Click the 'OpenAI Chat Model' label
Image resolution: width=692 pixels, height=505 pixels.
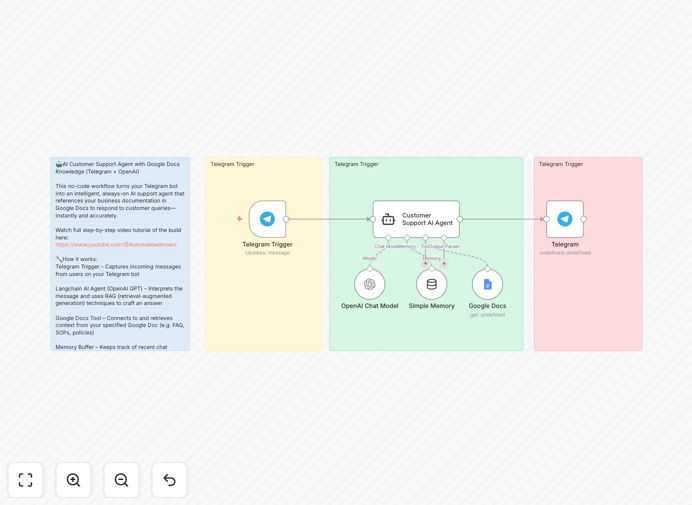pyautogui.click(x=370, y=305)
